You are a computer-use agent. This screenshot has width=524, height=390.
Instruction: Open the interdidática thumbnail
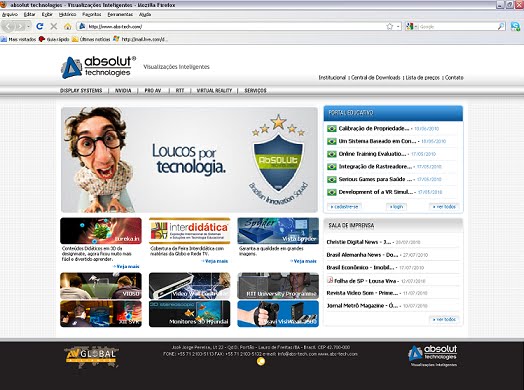tap(189, 231)
